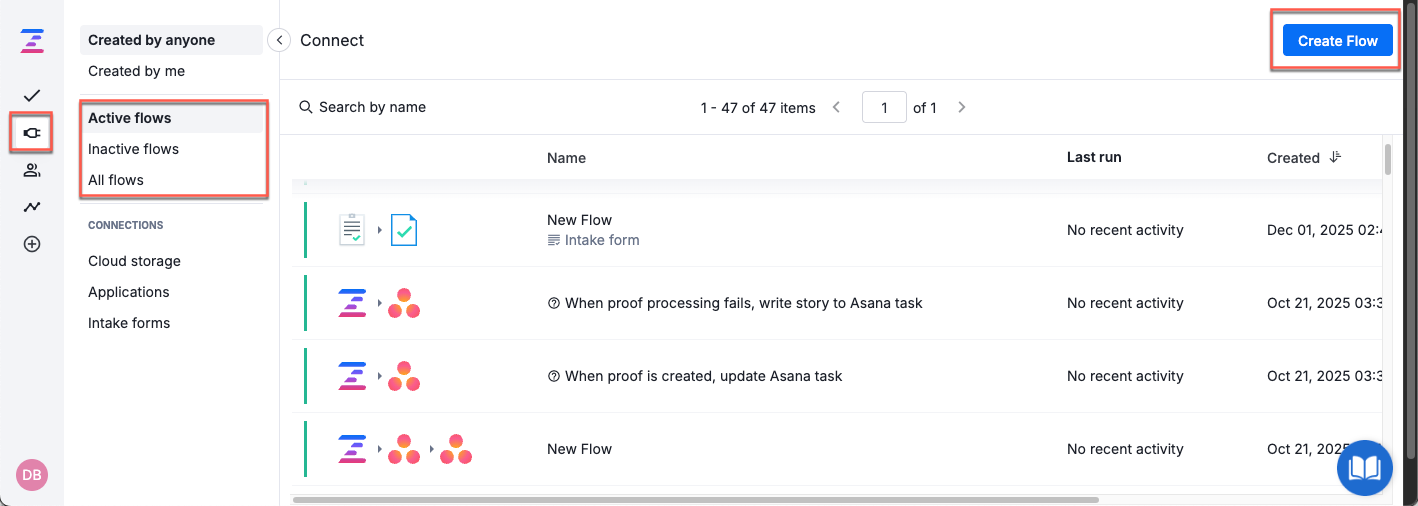The height and width of the screenshot is (506, 1418).
Task: Select the Active flows filter
Action: 130,118
